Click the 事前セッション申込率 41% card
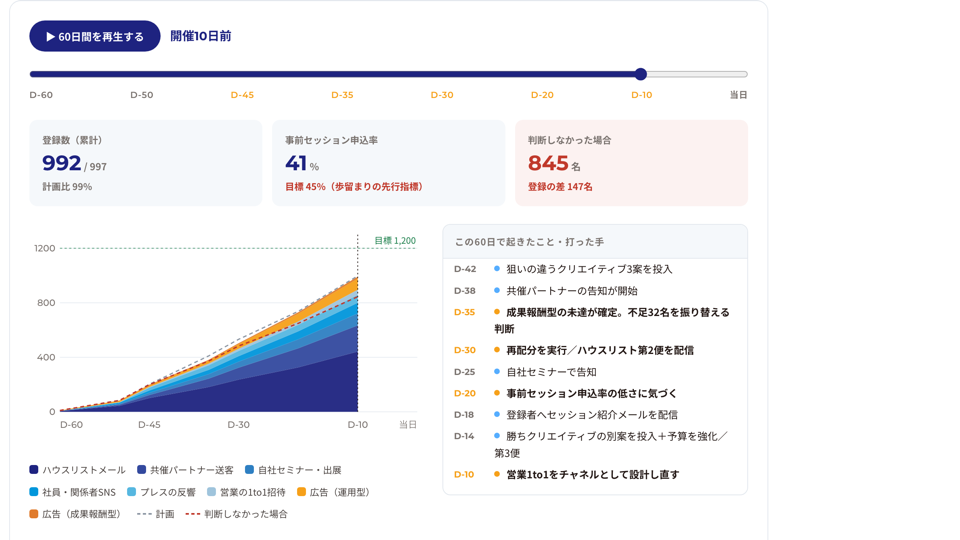 click(389, 163)
